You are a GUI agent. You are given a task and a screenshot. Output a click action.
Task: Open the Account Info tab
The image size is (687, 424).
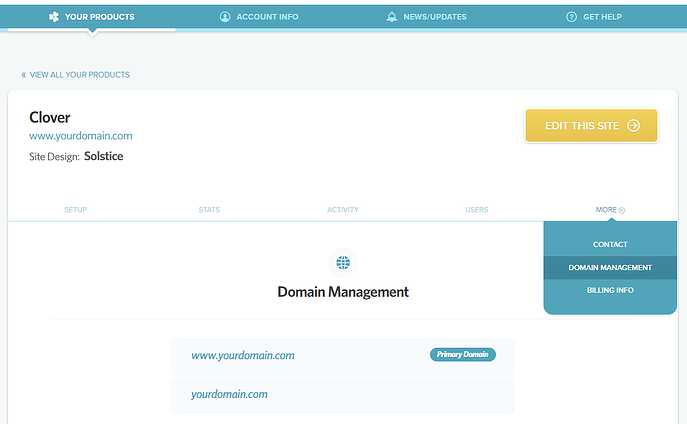pyautogui.click(x=259, y=17)
